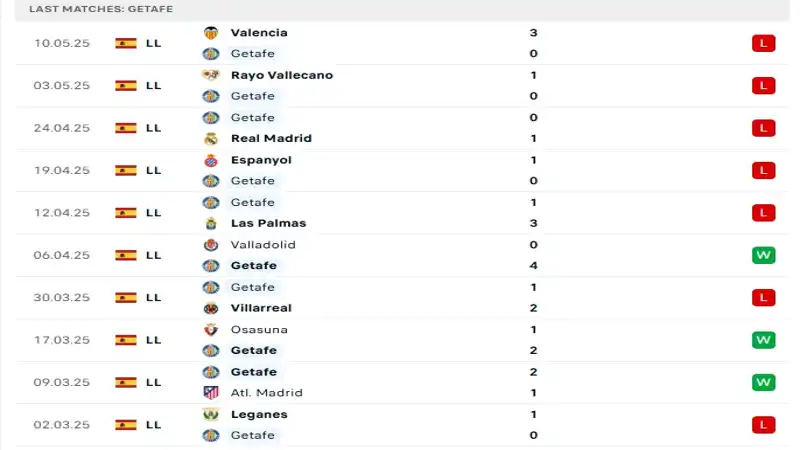Click the Espanyol club crest icon
This screenshot has height=450, width=800.
211,160
